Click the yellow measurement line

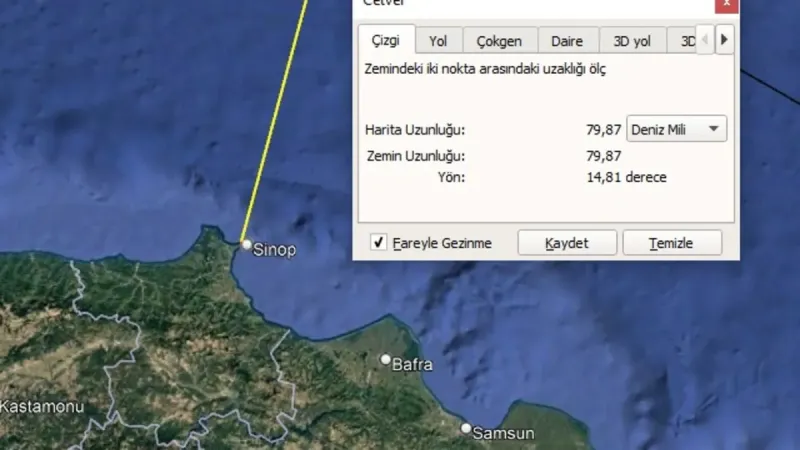click(276, 122)
